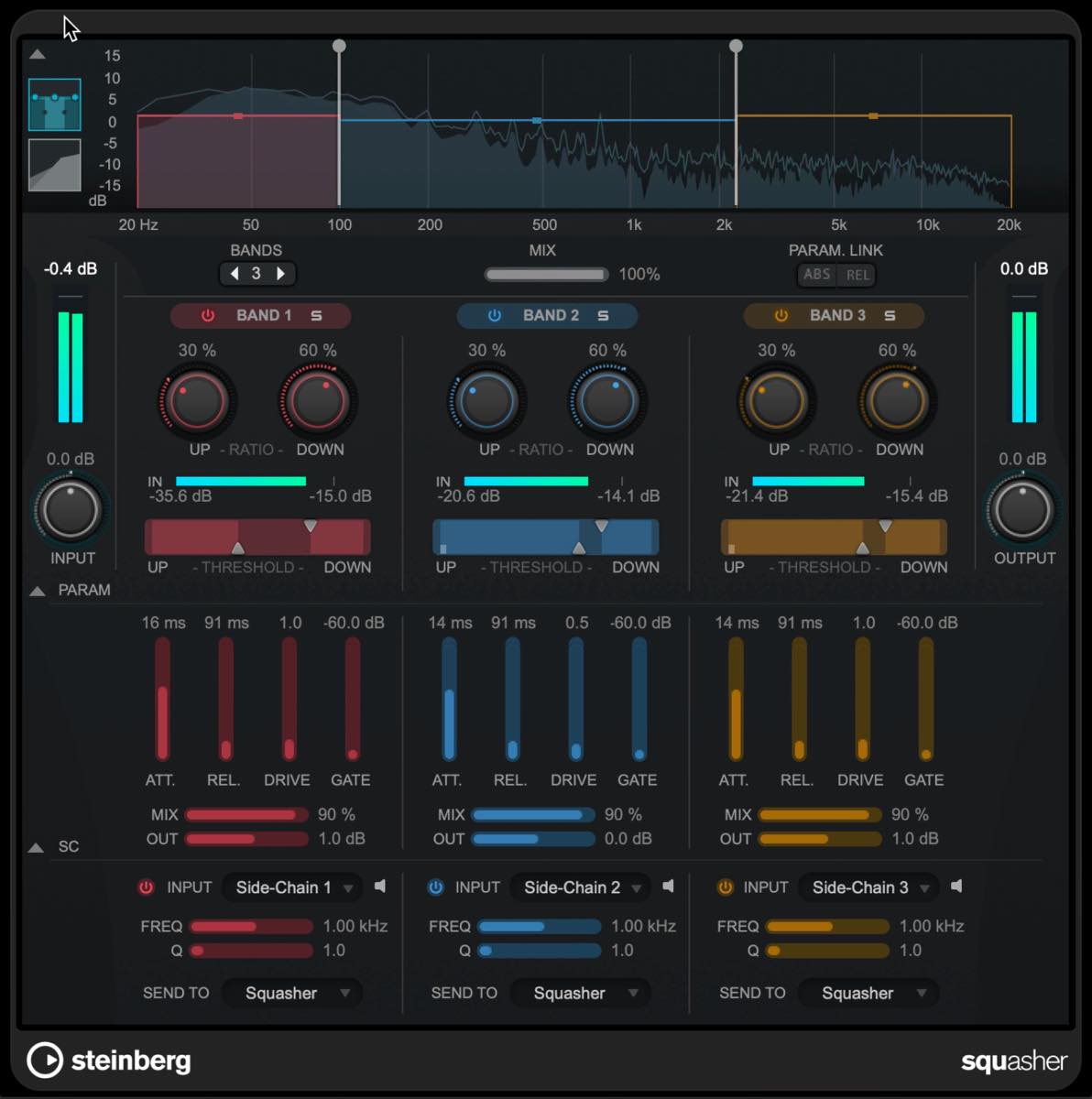Image resolution: width=1092 pixels, height=1099 pixels.
Task: Select REL parameter link mode
Action: click(857, 275)
